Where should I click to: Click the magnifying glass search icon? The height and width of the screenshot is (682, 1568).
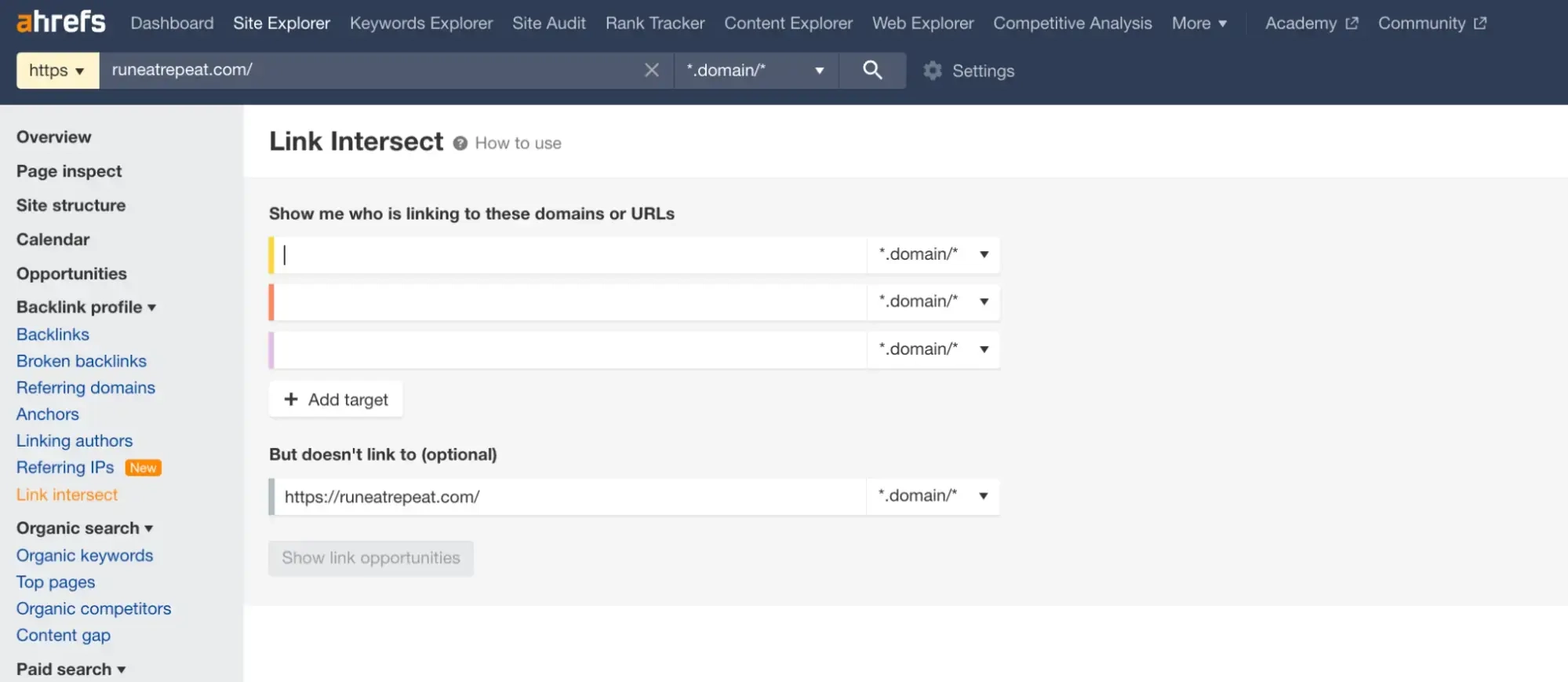pos(872,71)
